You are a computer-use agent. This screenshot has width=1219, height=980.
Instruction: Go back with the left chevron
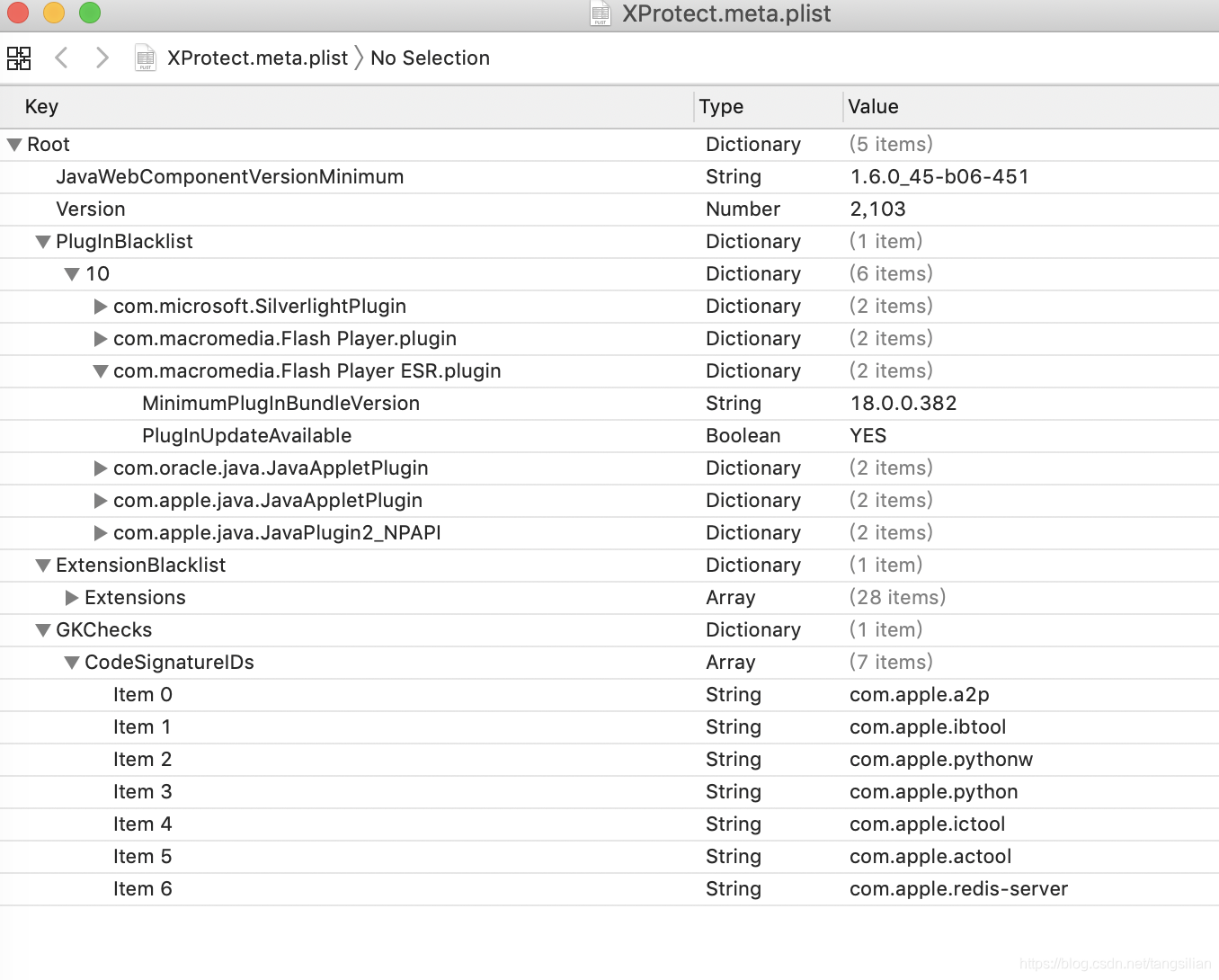[61, 58]
